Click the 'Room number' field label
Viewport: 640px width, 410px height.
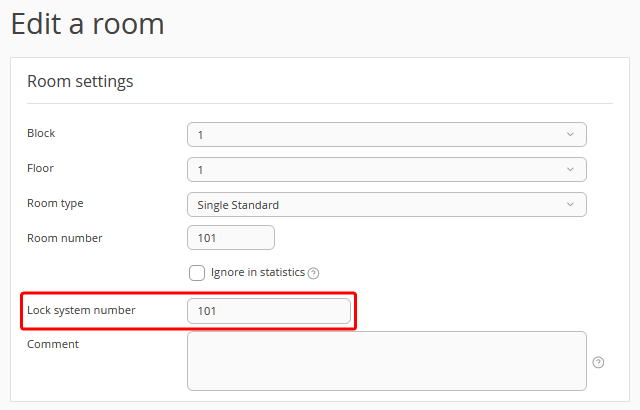(x=64, y=238)
